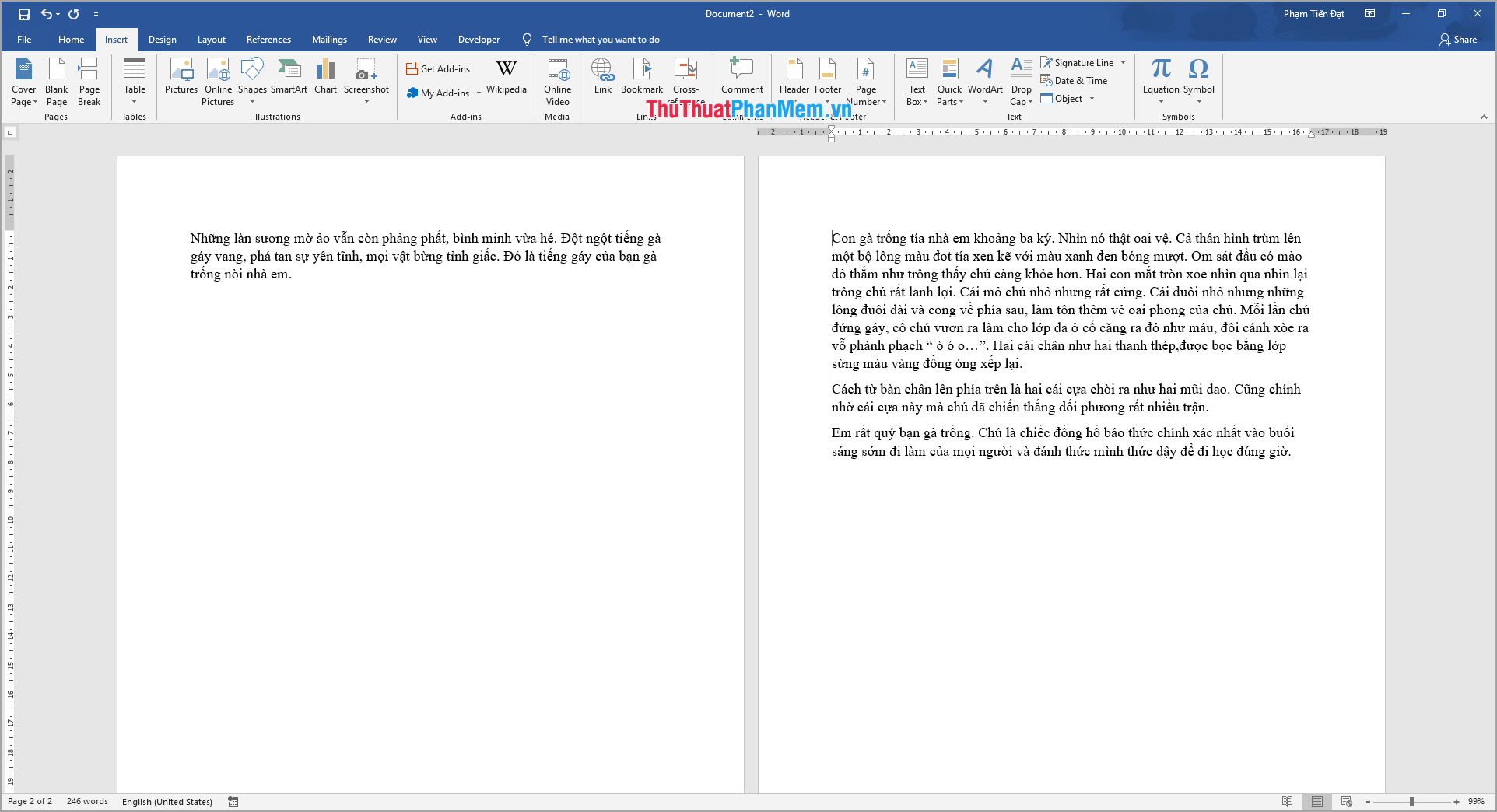Switch to Web Layout view
Image resolution: width=1497 pixels, height=812 pixels.
click(x=1347, y=802)
